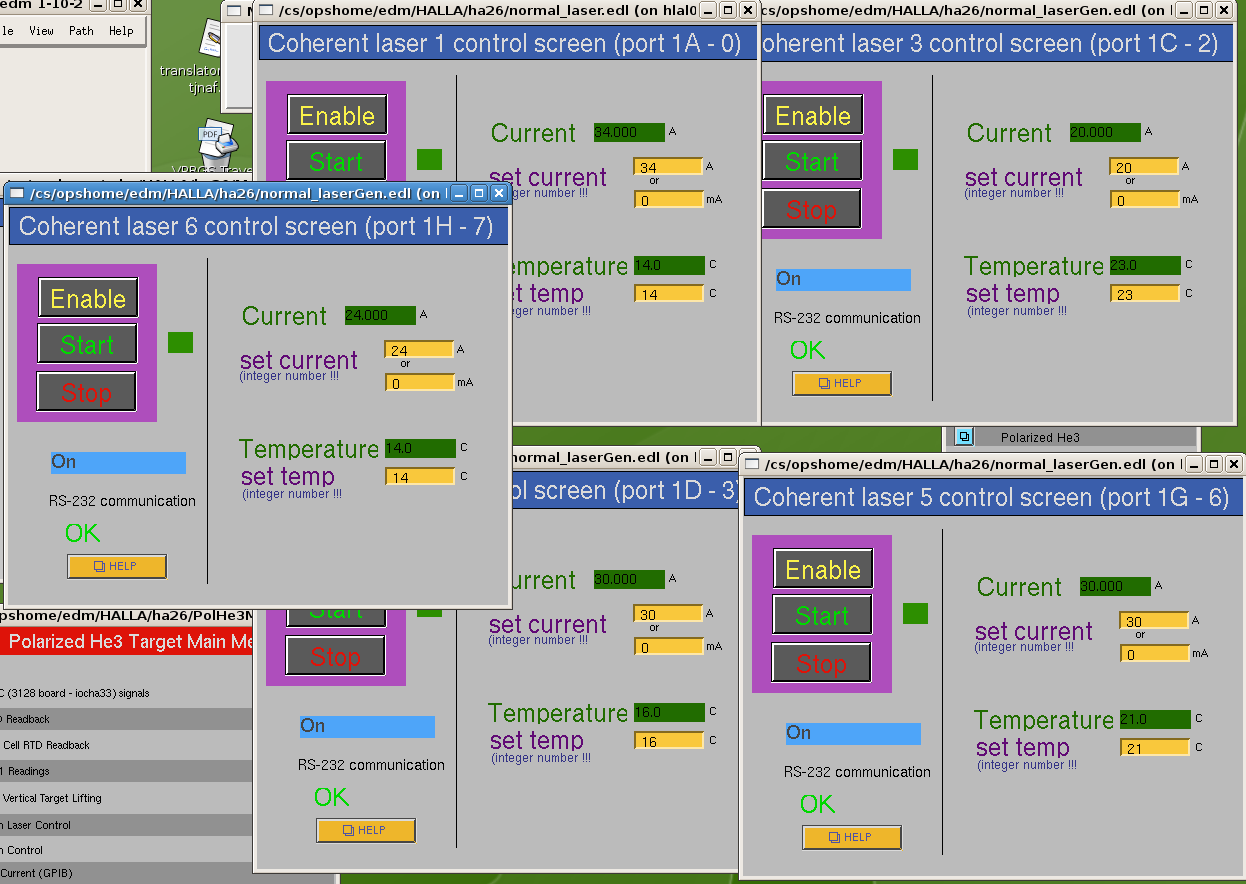Stop laser 6 with the Stop button
The height and width of the screenshot is (884, 1246).
[87, 392]
